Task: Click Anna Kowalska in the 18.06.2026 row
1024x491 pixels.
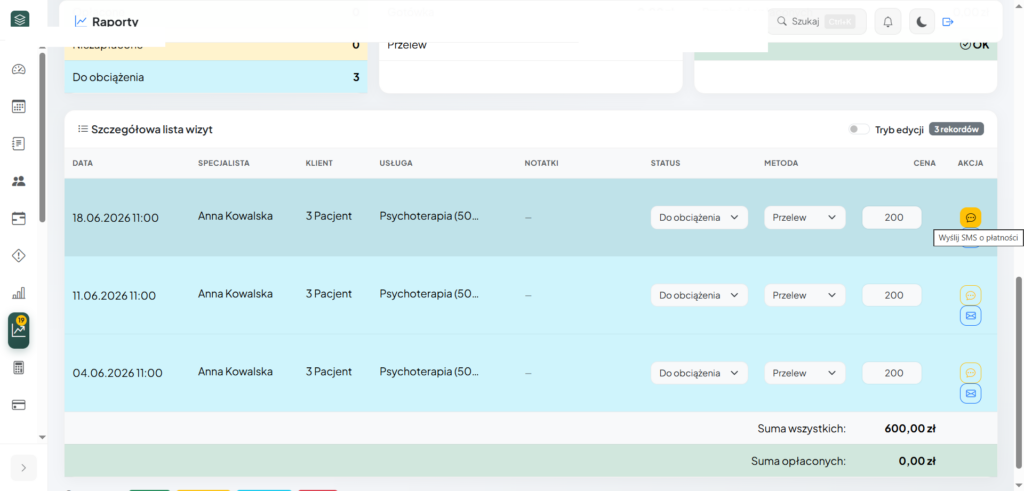Action: 235,216
